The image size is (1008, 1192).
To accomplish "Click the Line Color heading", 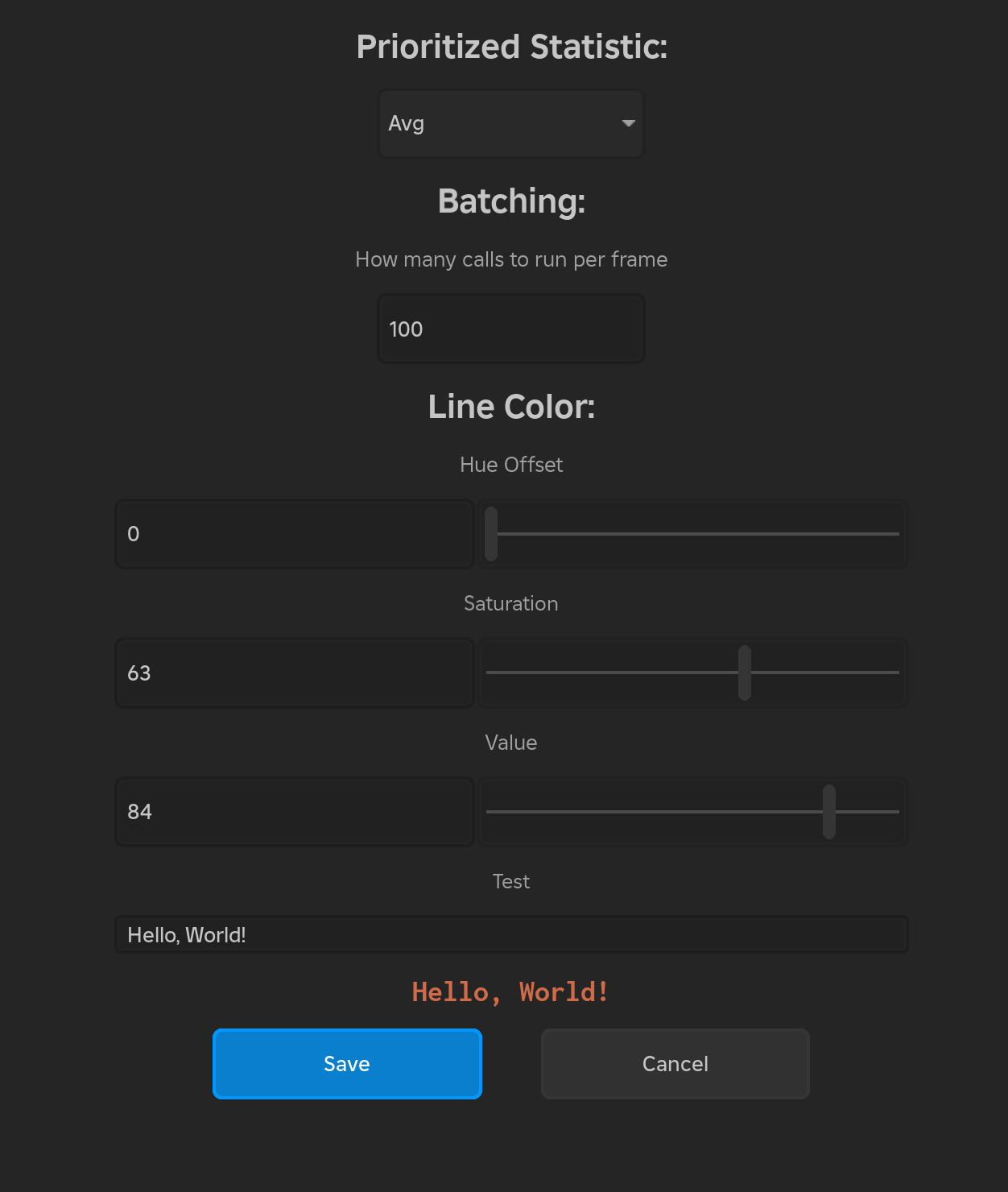I will (x=511, y=407).
